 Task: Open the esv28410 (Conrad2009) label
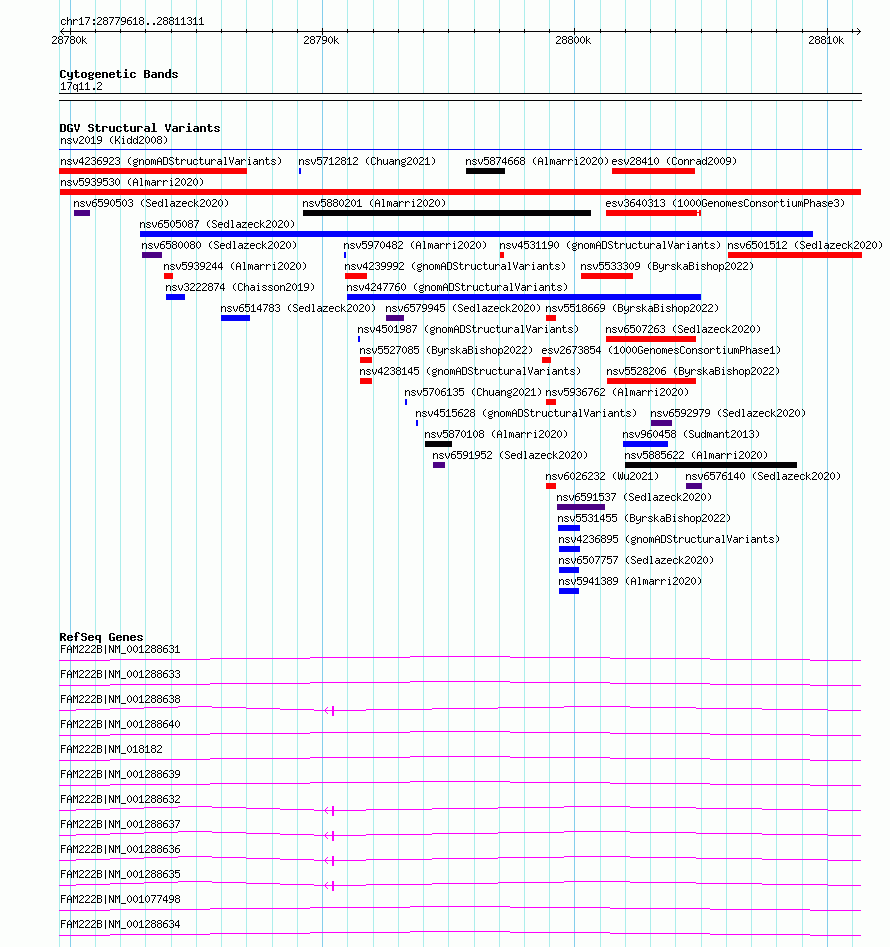click(x=674, y=161)
